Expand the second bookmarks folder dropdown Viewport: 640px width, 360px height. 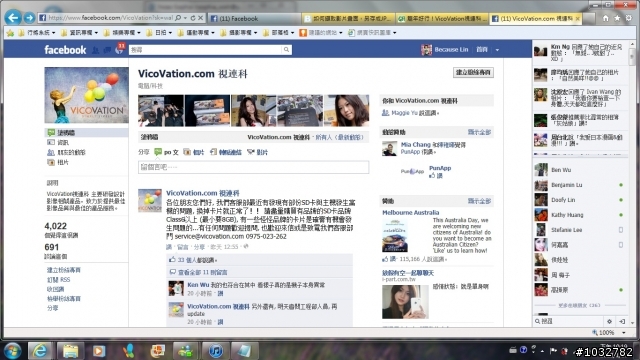tap(96, 33)
